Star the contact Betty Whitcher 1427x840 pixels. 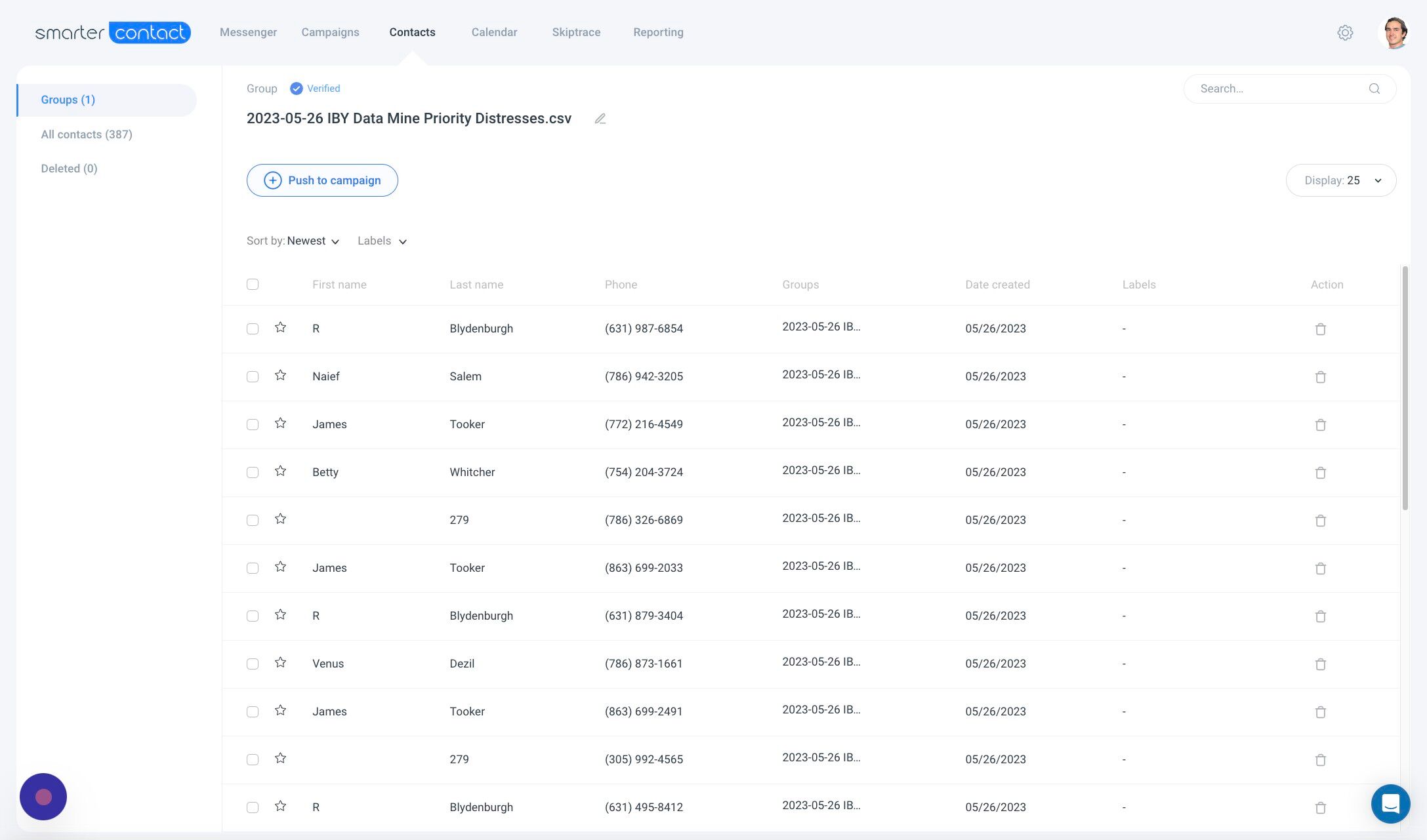click(x=281, y=471)
